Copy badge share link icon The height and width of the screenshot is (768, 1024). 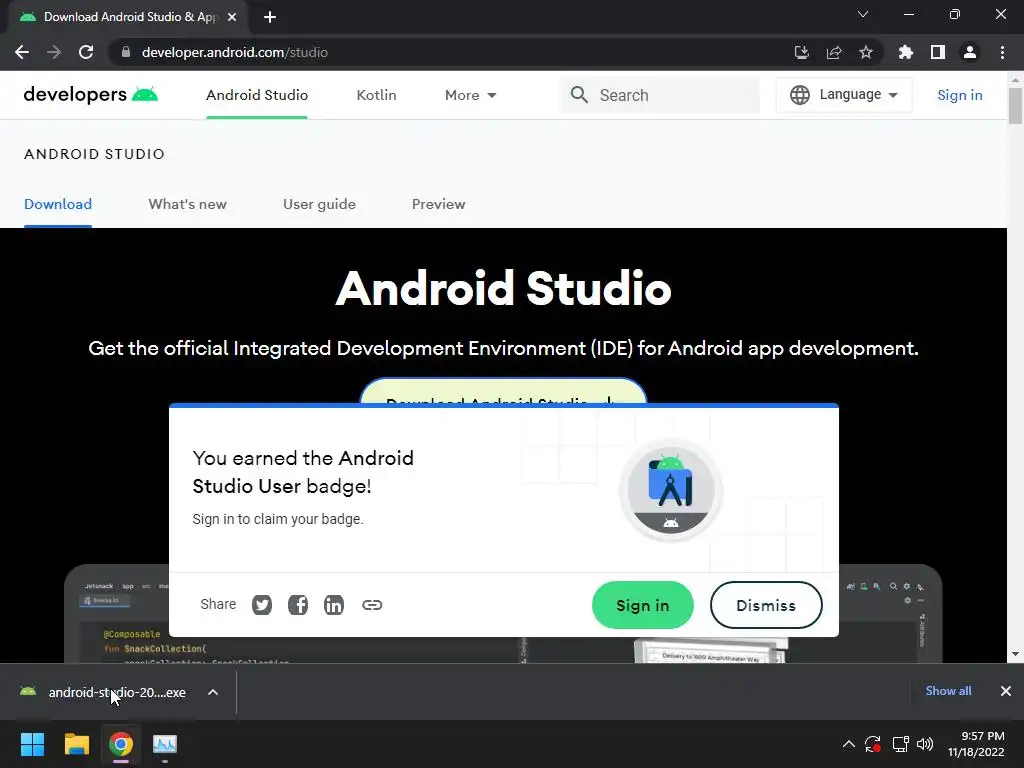(372, 605)
